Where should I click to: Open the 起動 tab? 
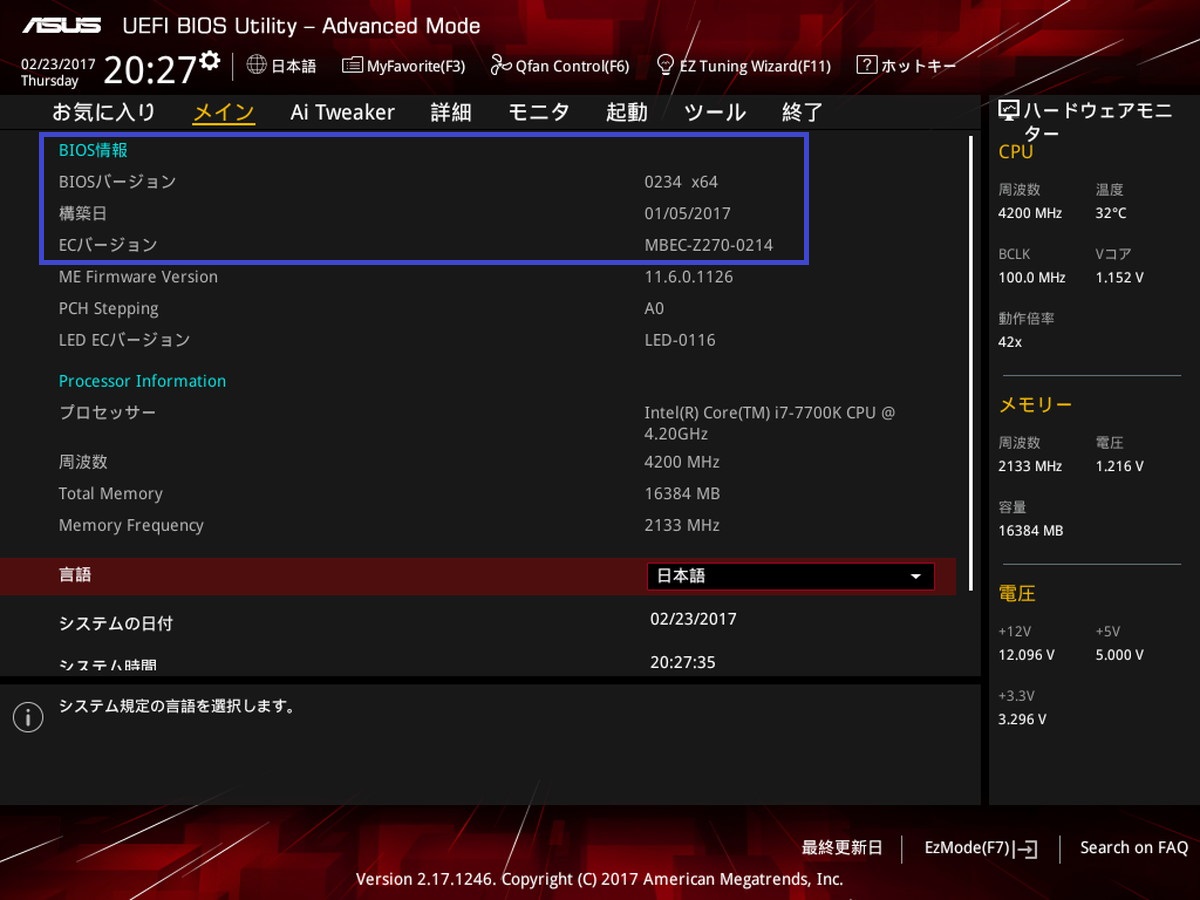(x=627, y=112)
